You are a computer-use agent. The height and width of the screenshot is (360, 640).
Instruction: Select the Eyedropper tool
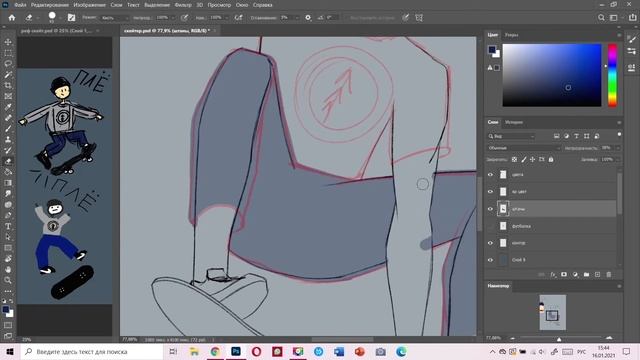point(8,107)
